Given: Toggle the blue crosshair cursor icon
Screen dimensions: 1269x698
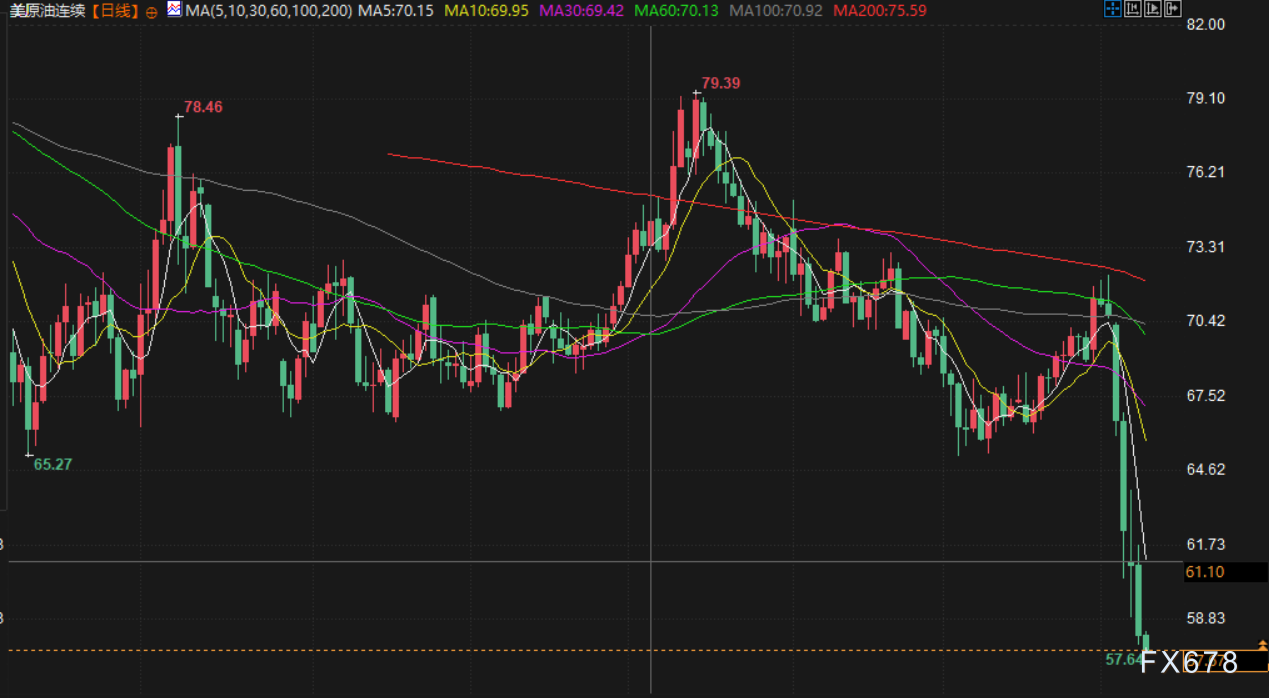Looking at the screenshot, I should 1112,10.
